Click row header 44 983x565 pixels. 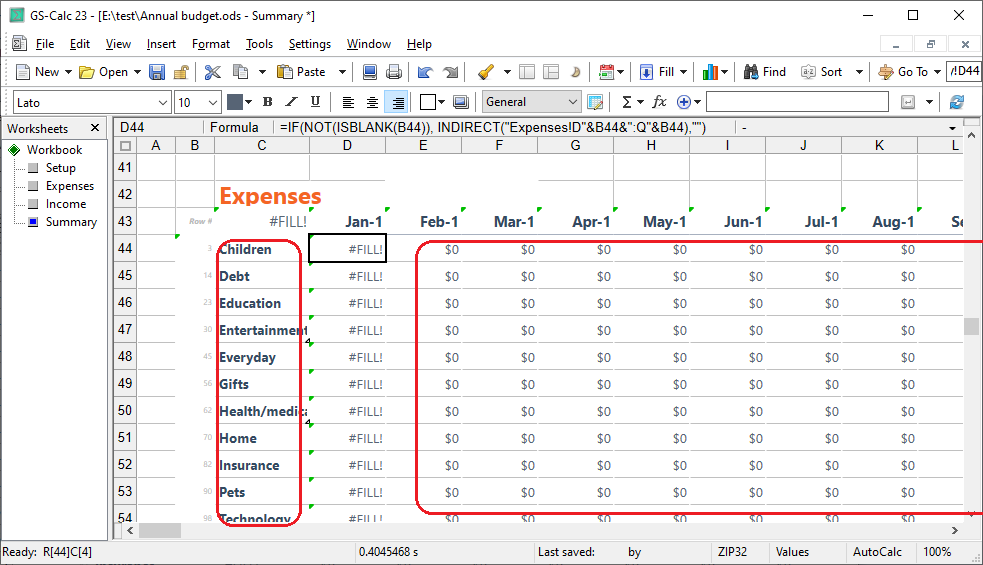(125, 248)
